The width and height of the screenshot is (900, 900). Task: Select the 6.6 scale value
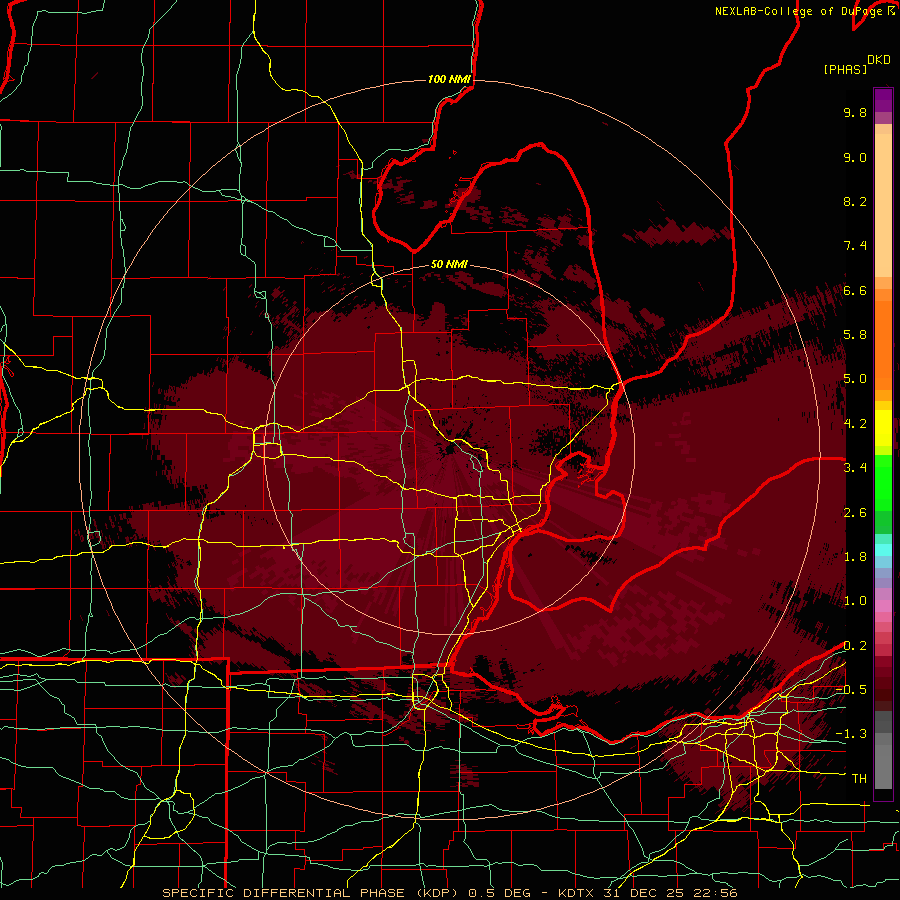[855, 290]
